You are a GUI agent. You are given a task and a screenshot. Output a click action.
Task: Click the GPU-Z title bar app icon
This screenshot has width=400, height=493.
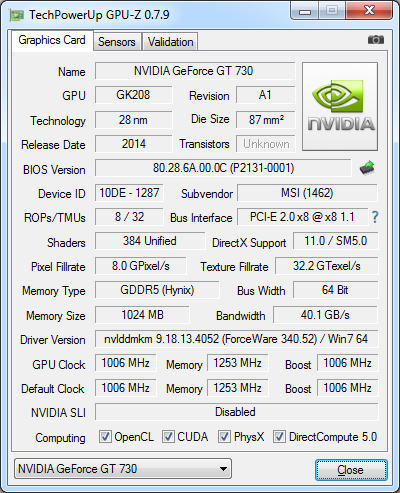17,15
